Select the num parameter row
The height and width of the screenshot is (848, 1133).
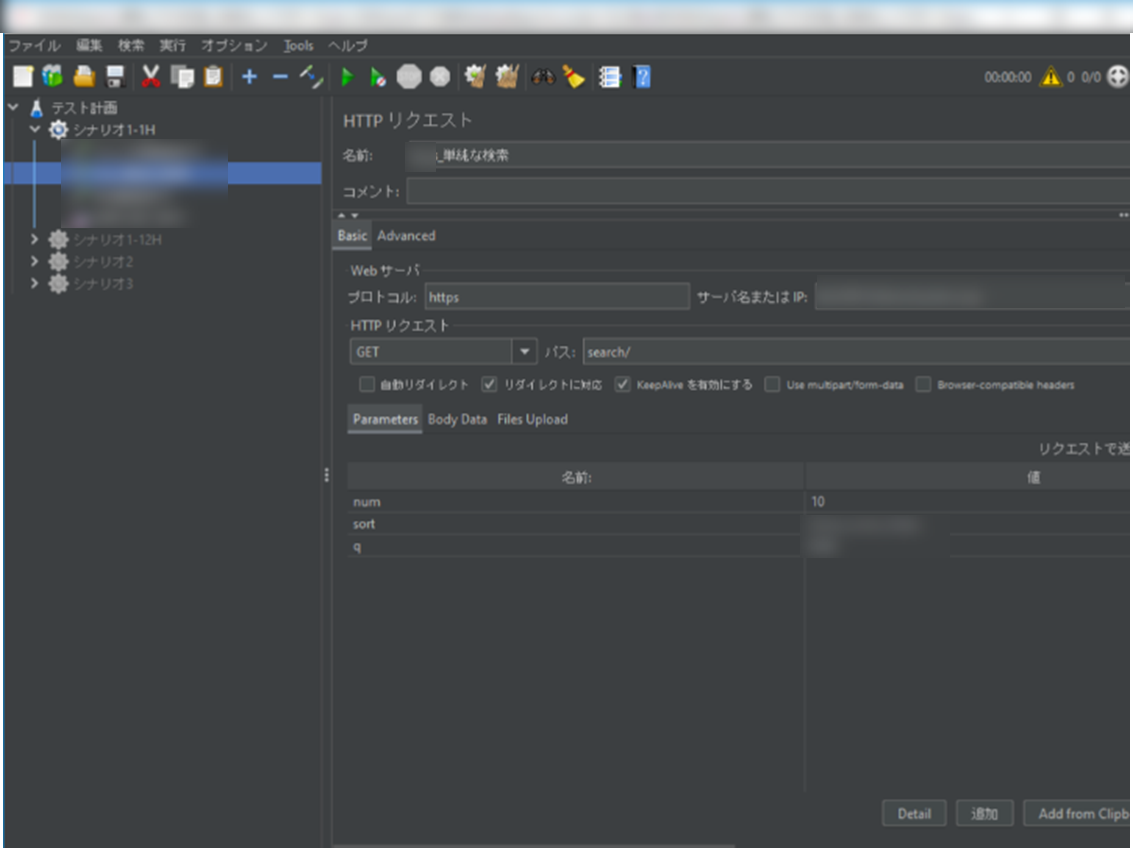point(738,501)
